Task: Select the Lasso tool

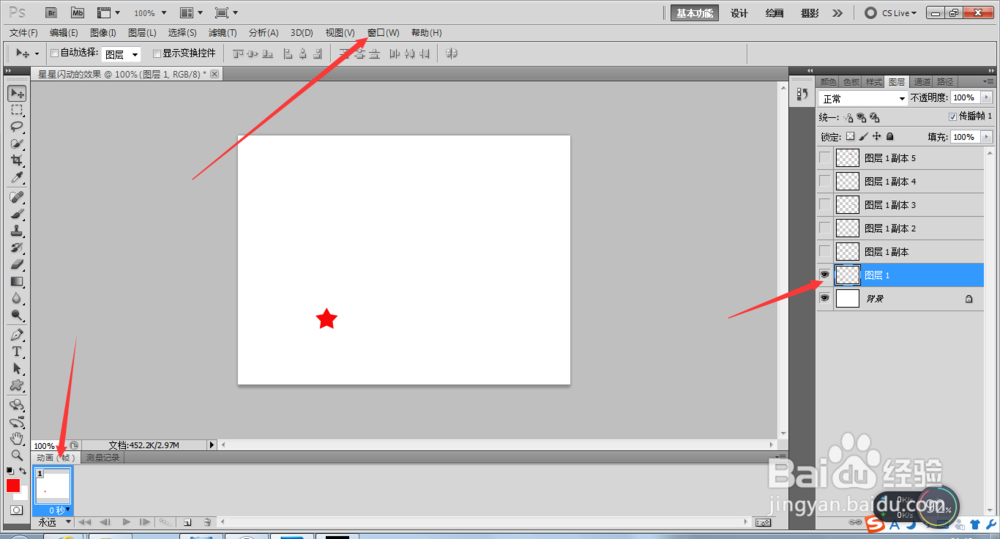Action: pos(17,127)
